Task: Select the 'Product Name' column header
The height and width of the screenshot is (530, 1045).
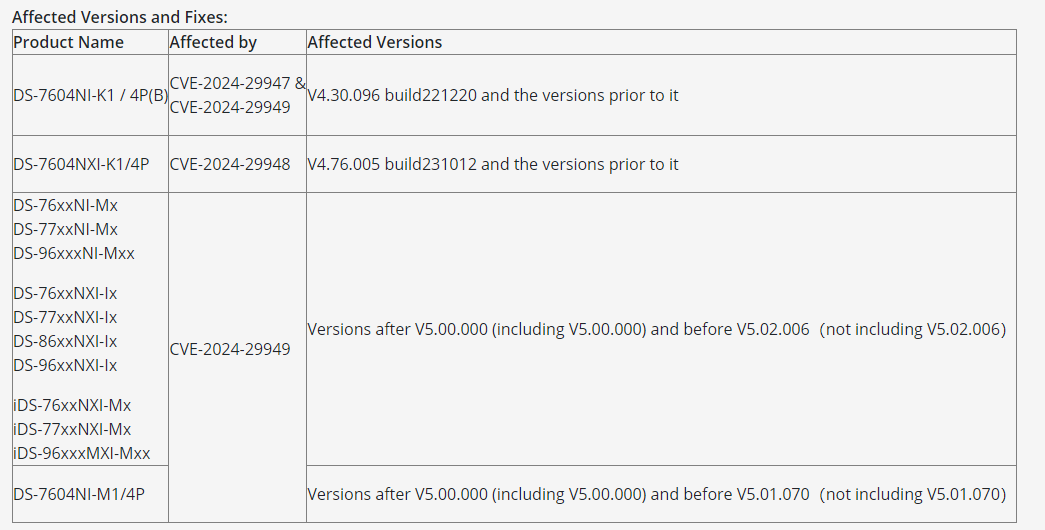Action: (69, 42)
